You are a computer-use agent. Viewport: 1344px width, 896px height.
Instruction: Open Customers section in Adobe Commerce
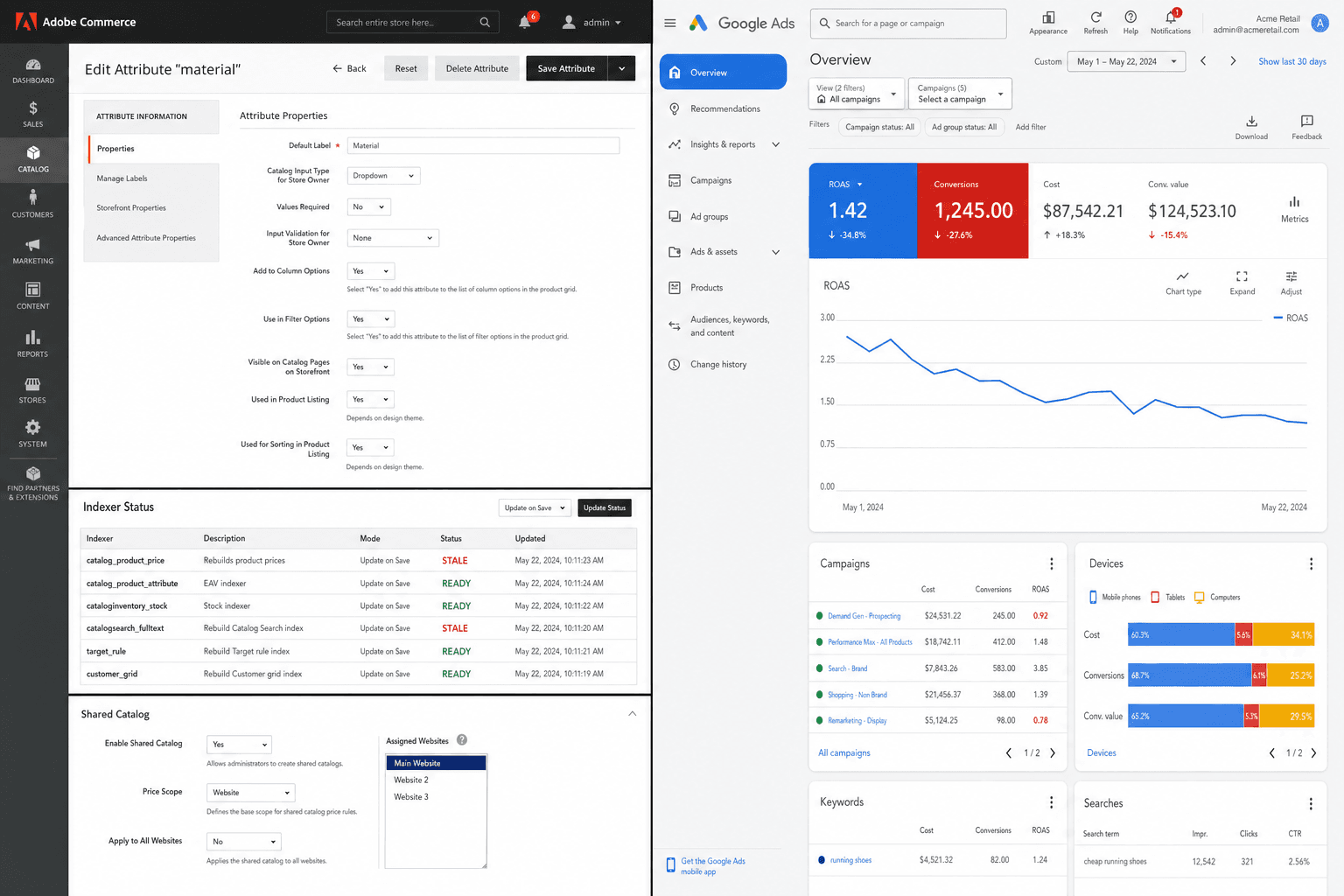(x=33, y=204)
